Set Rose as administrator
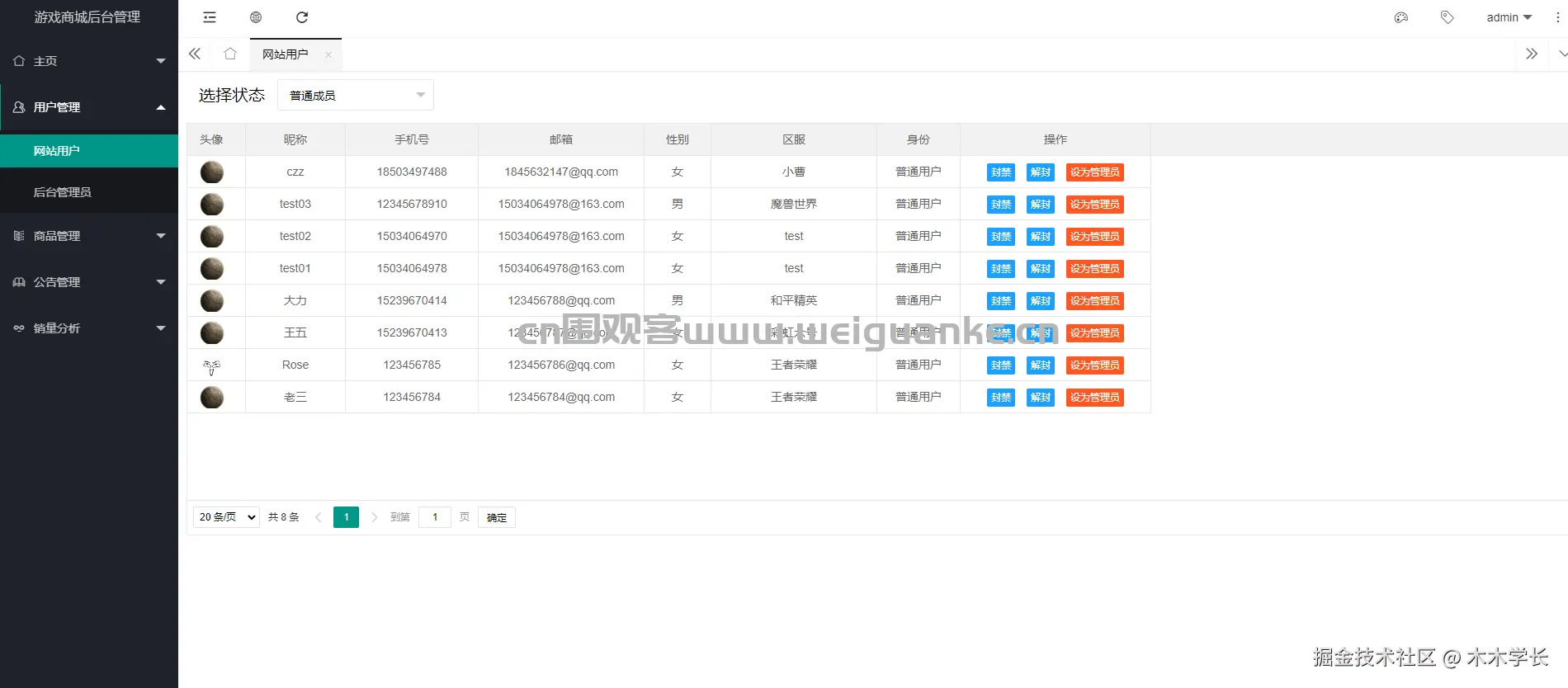 click(x=1095, y=365)
